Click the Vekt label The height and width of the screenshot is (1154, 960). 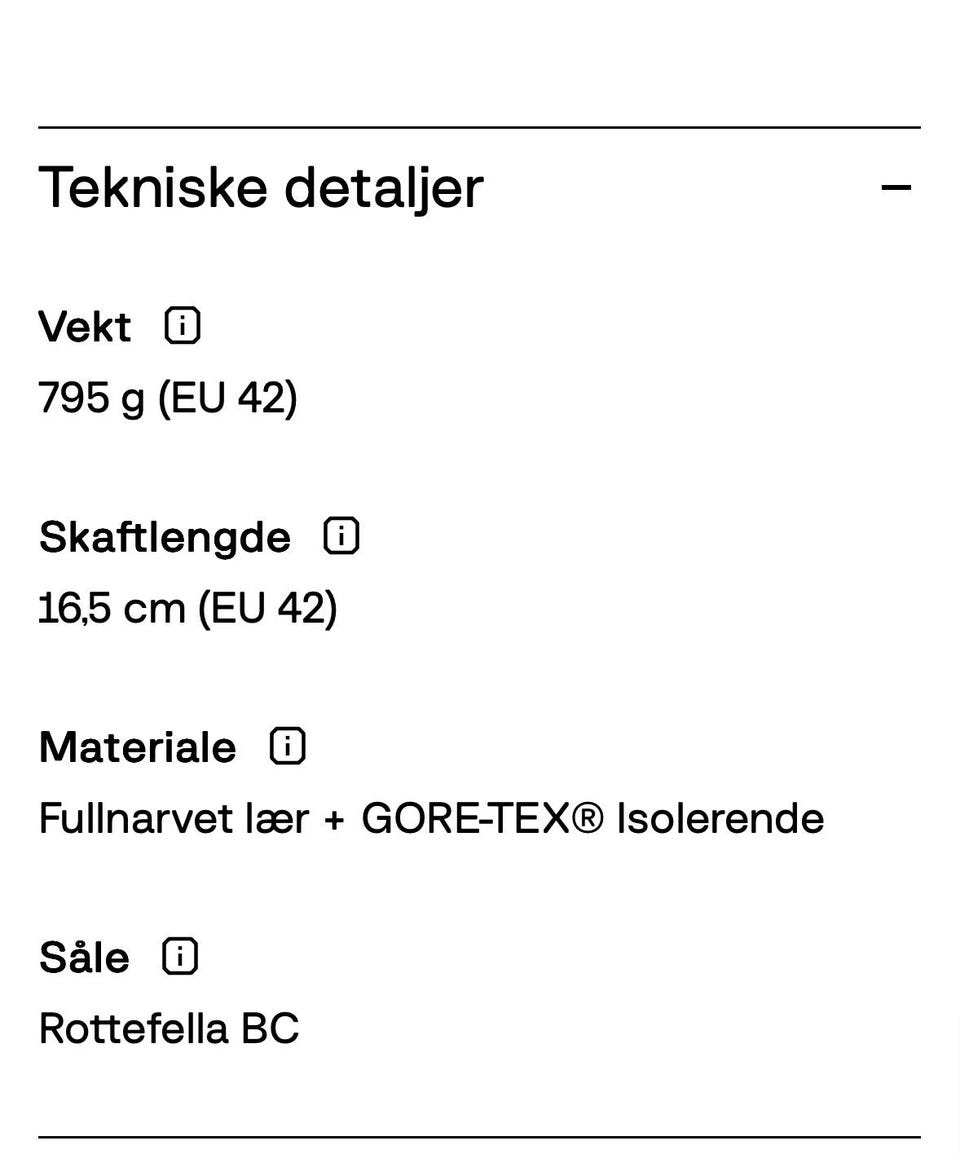84,325
